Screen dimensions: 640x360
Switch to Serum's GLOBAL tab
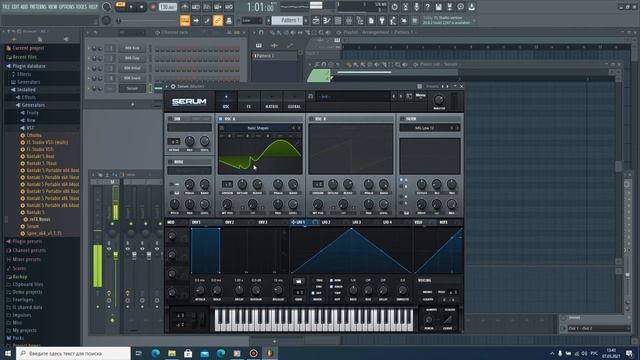click(x=294, y=102)
